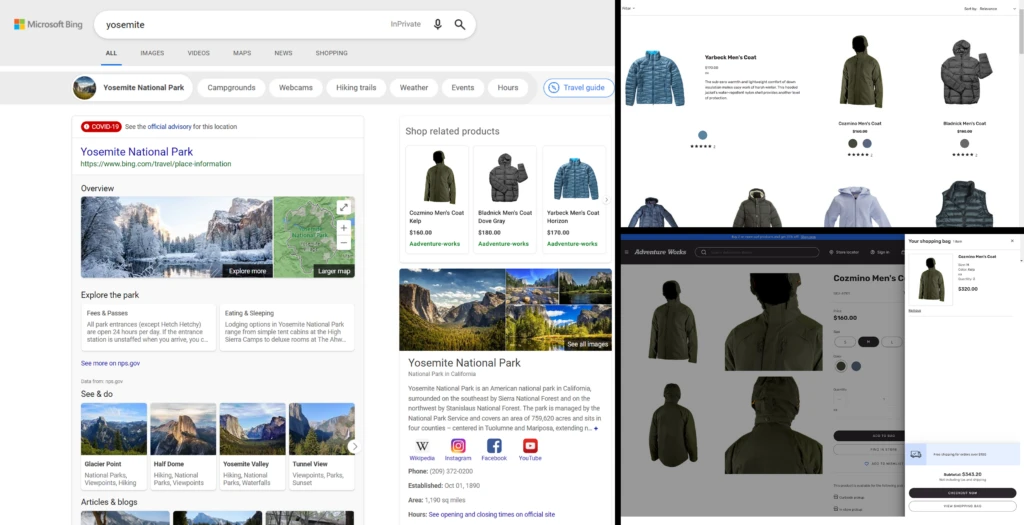Click the magnifying glass search icon
This screenshot has height=525, width=1024.
pyautogui.click(x=460, y=24)
